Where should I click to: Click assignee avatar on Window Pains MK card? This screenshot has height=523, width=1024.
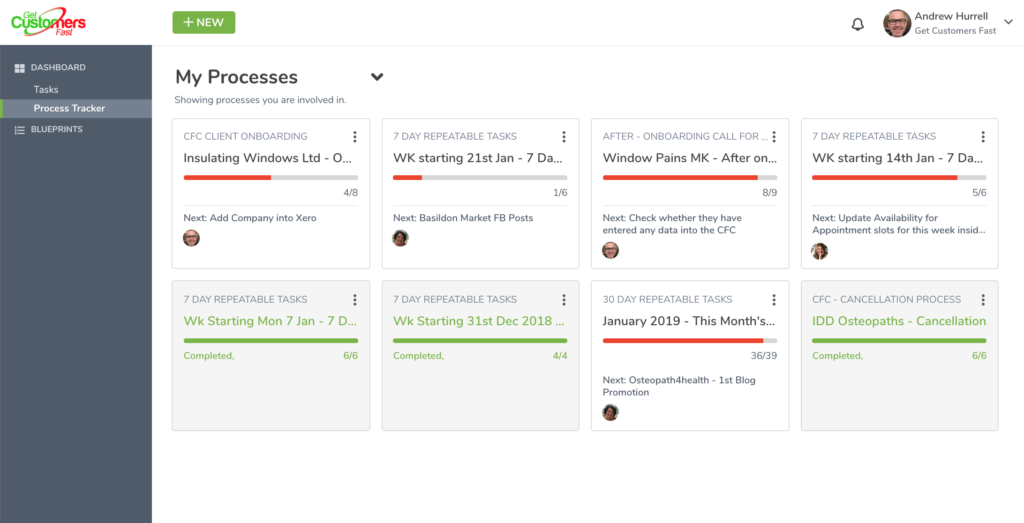coord(610,250)
